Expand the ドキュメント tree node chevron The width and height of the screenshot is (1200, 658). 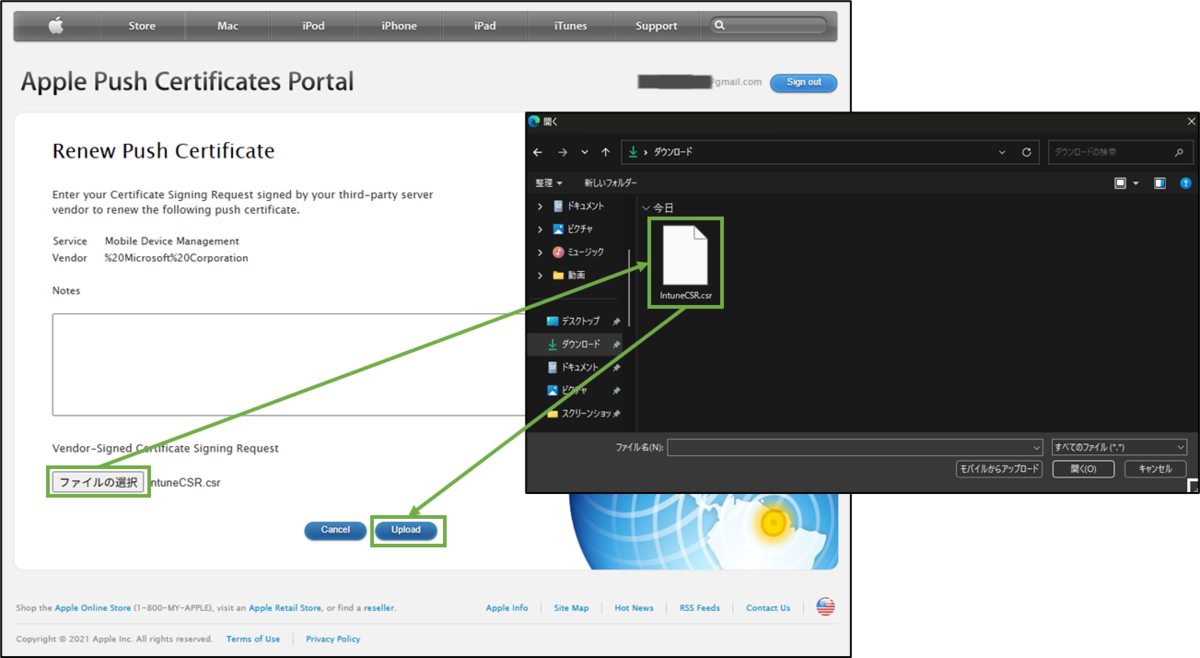(x=541, y=206)
